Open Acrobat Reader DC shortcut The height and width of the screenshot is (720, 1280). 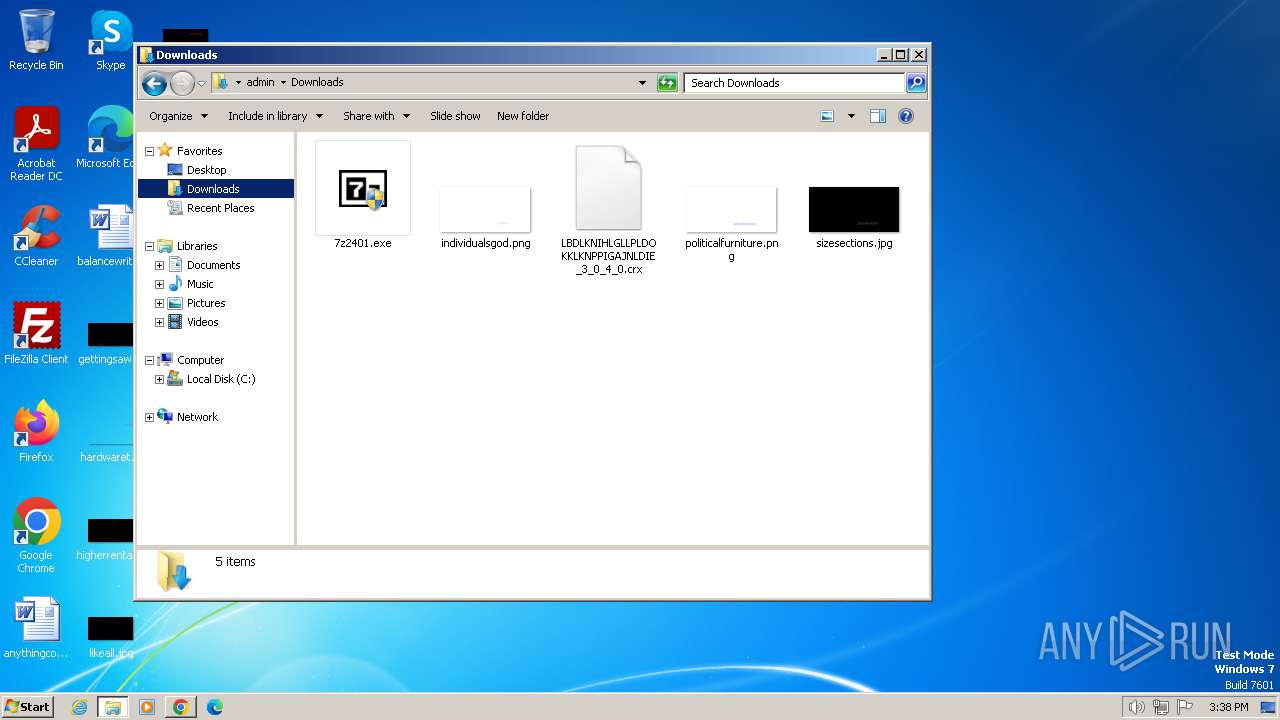click(x=36, y=145)
